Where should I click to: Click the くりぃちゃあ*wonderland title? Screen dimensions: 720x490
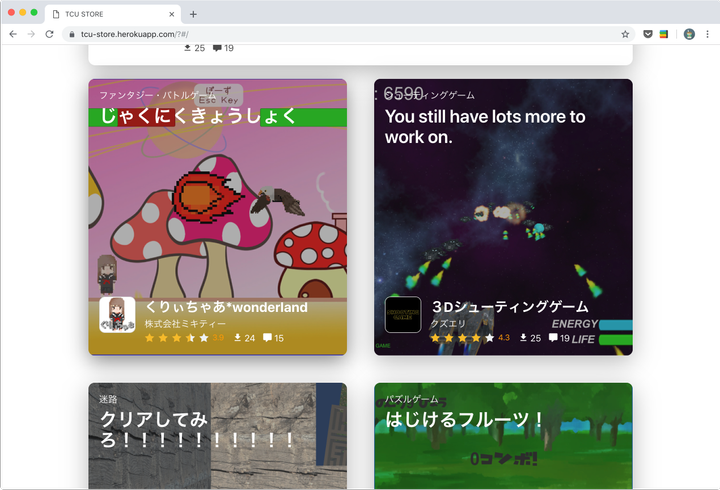226,307
